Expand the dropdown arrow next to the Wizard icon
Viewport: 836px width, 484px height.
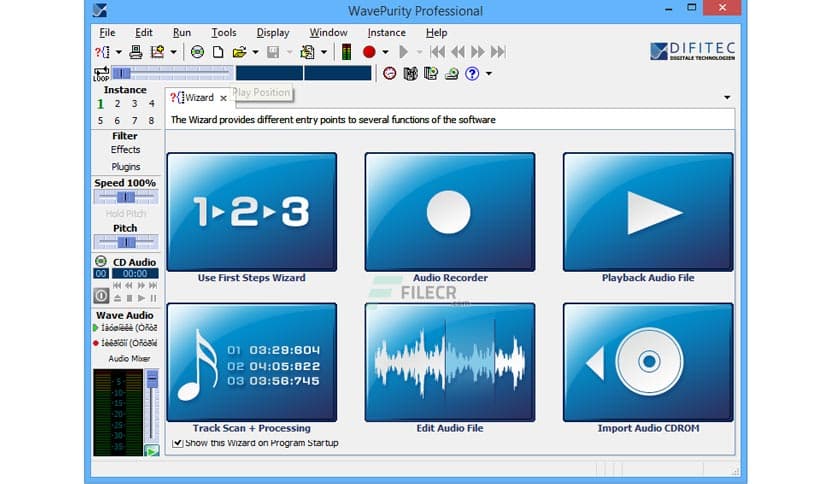118,52
